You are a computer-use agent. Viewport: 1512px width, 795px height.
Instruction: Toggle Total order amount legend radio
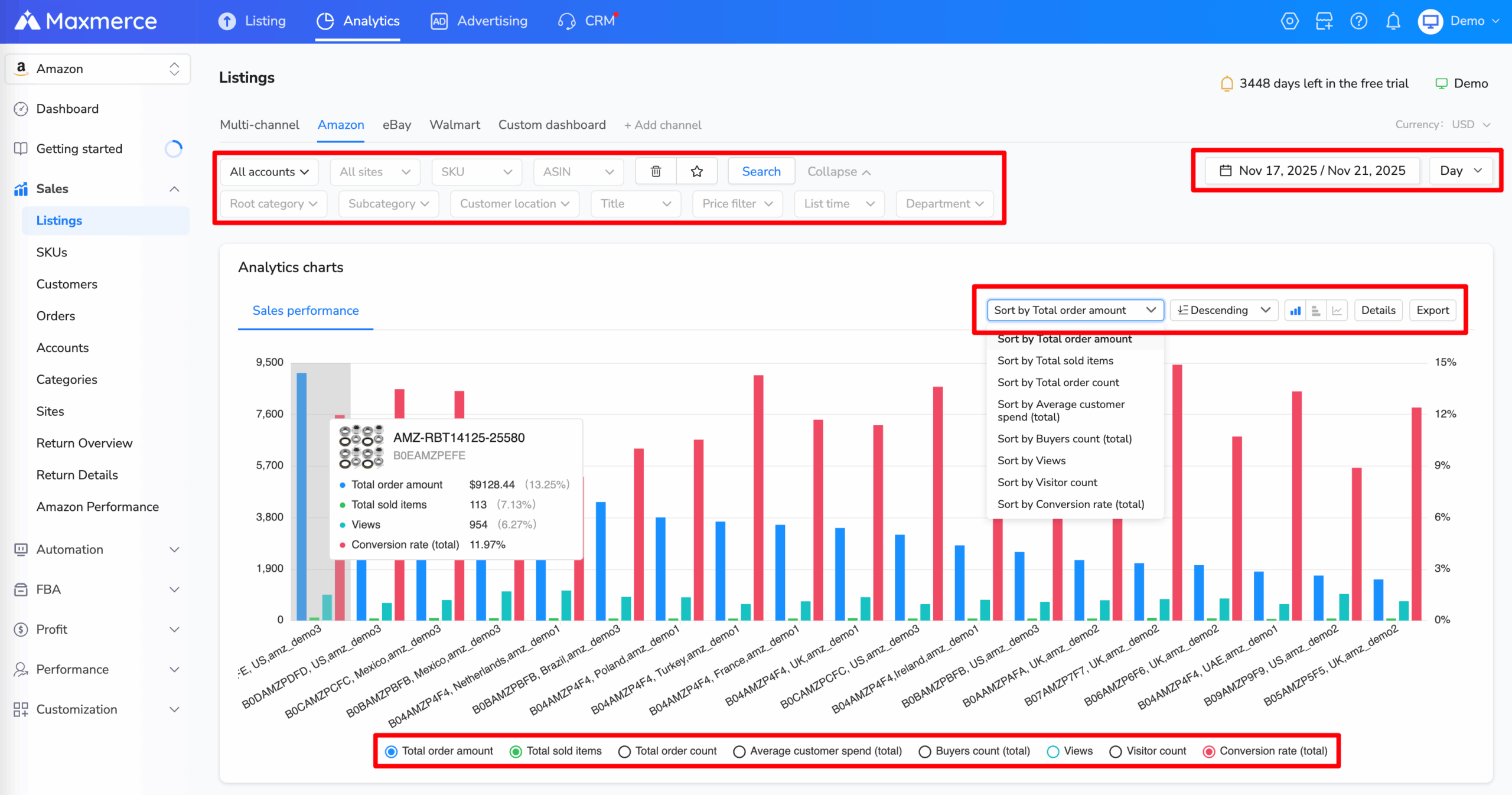tap(391, 751)
